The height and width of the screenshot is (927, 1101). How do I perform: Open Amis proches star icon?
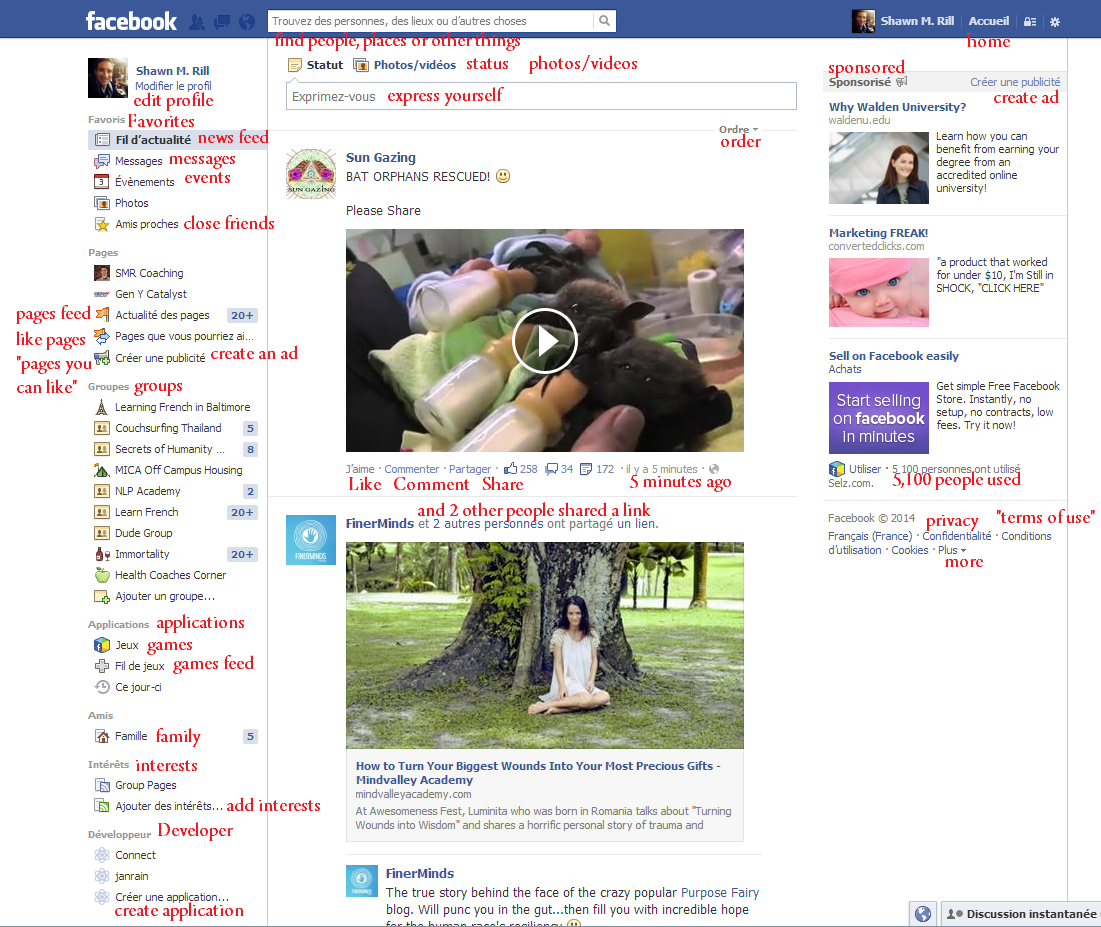pyautogui.click(x=102, y=224)
